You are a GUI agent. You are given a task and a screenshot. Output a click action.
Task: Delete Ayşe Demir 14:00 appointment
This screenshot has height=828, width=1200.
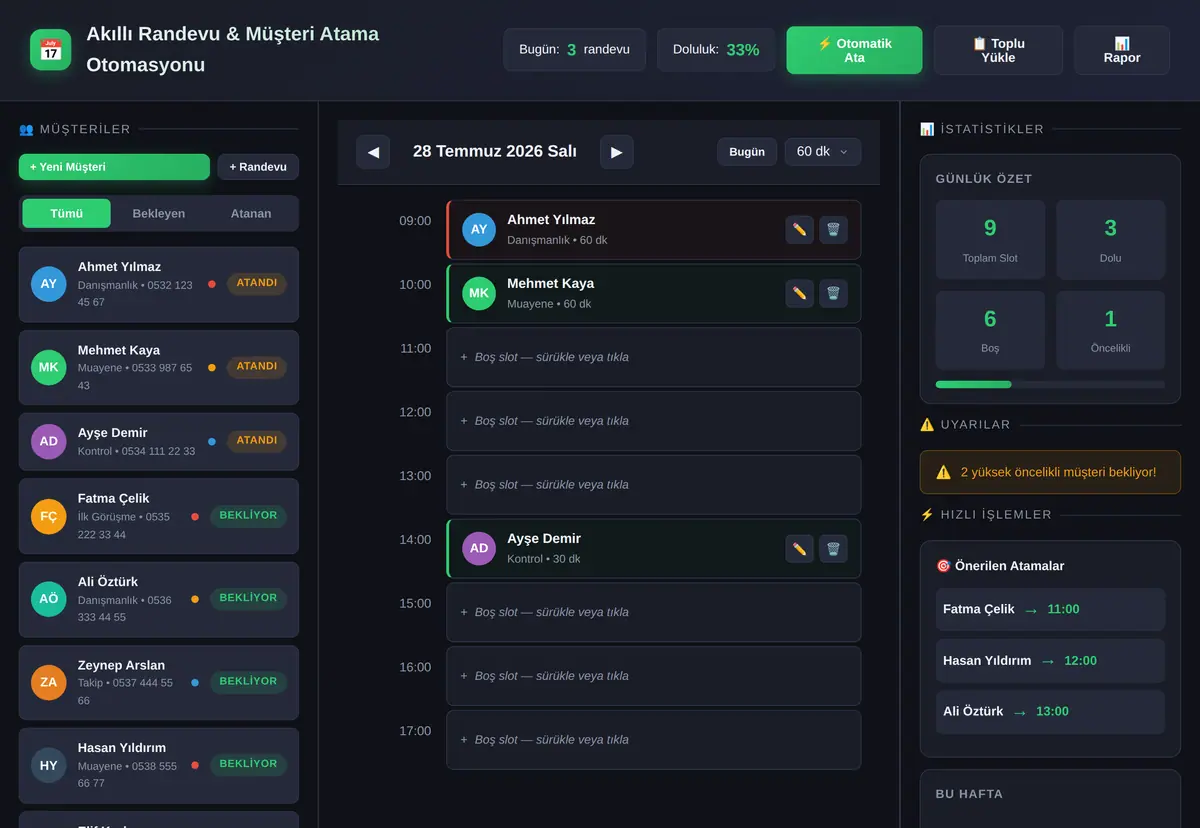click(x=833, y=549)
